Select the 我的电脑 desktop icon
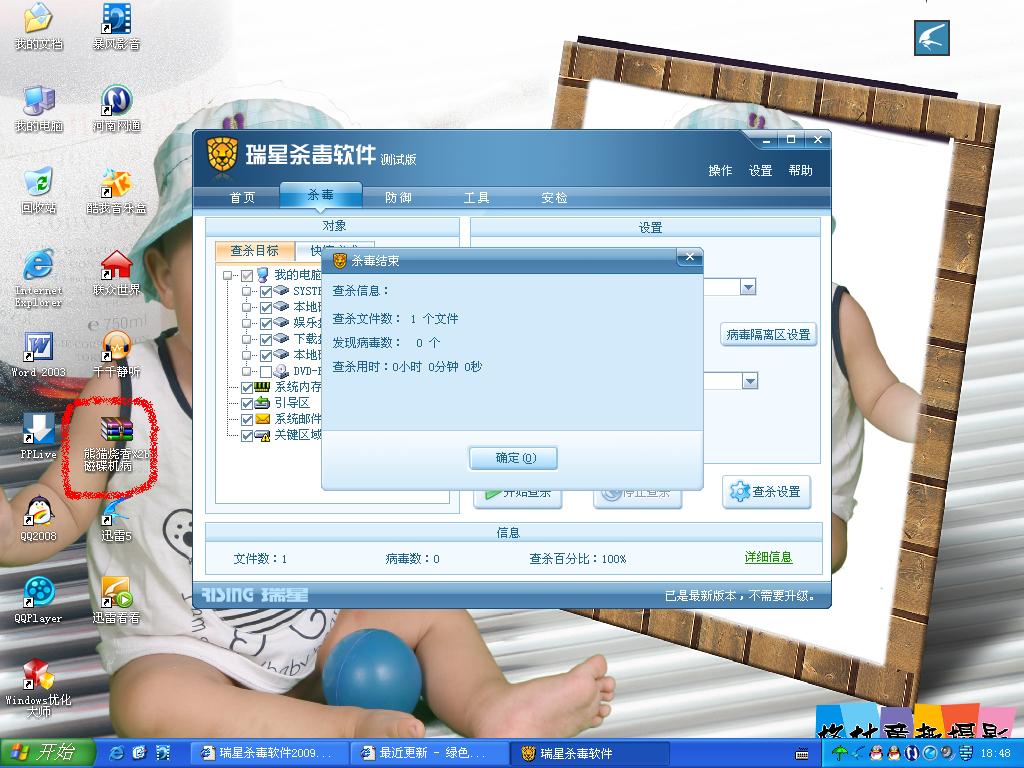The width and height of the screenshot is (1024, 768). (x=39, y=108)
